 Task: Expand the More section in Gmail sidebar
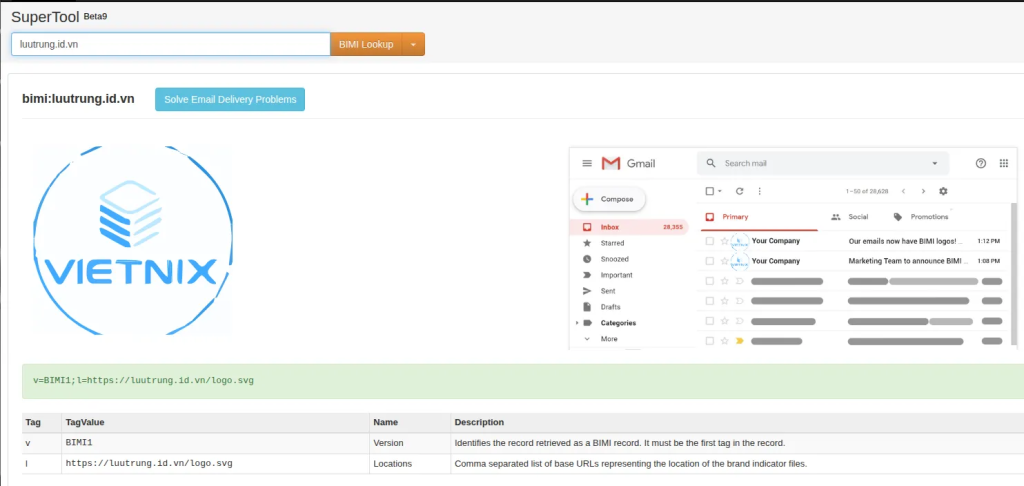click(x=608, y=339)
